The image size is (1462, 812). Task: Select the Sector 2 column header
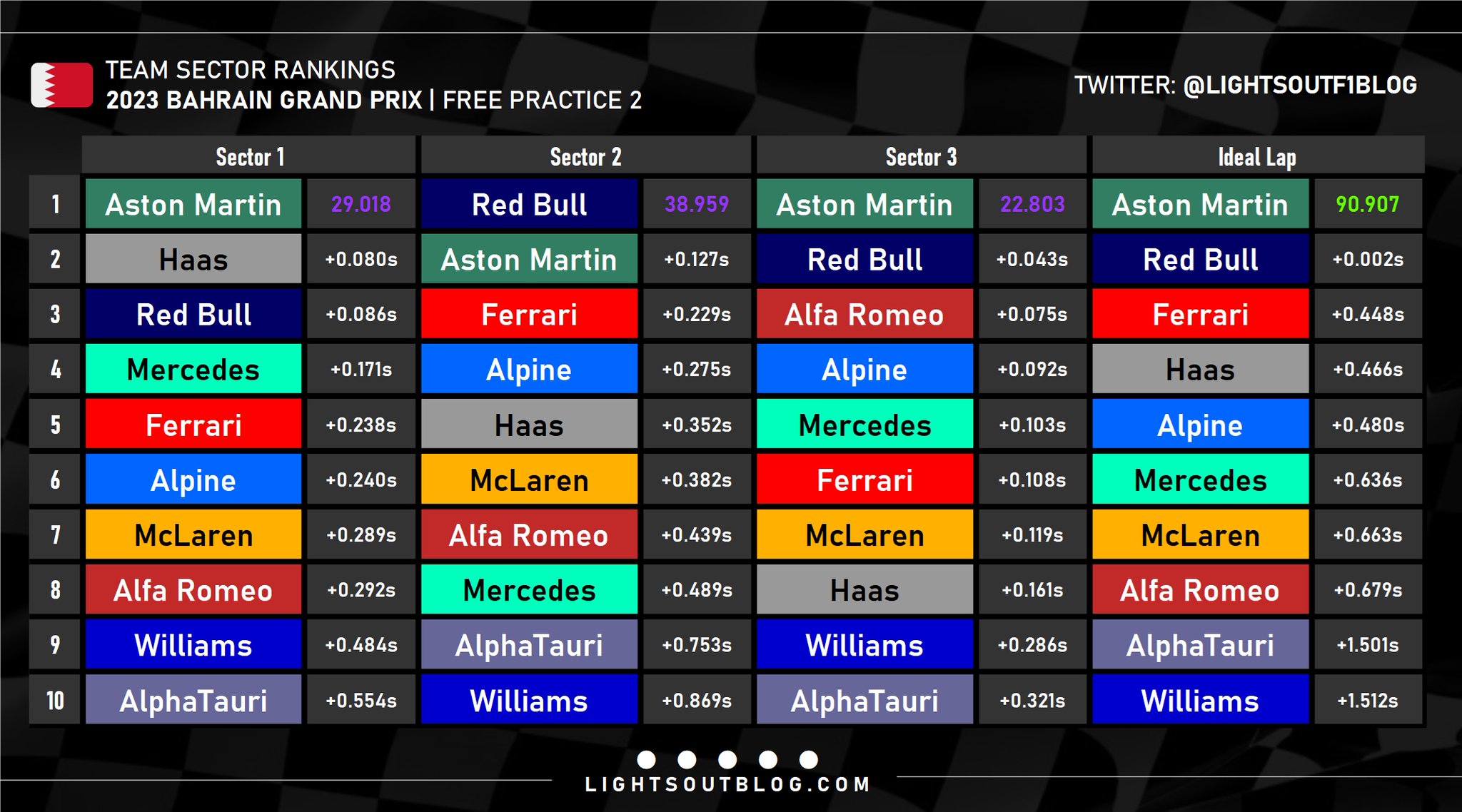pyautogui.click(x=585, y=156)
